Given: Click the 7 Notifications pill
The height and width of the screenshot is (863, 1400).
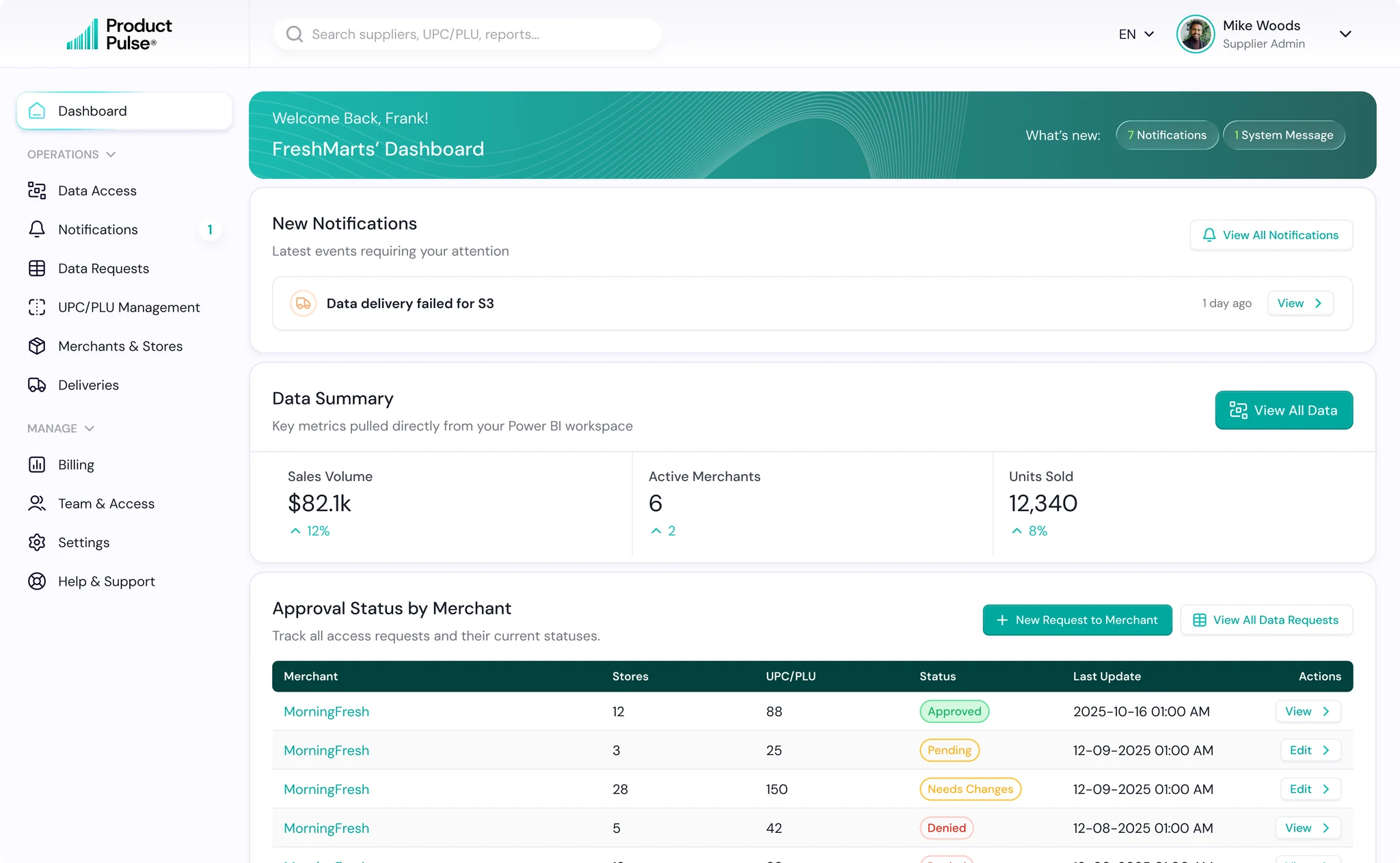Looking at the screenshot, I should (x=1167, y=135).
